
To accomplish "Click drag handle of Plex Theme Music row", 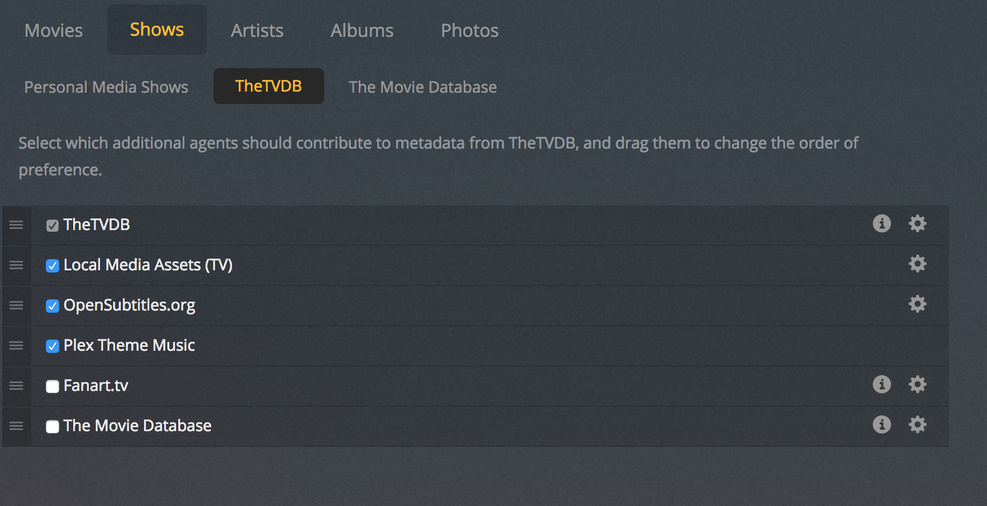I will point(16,345).
